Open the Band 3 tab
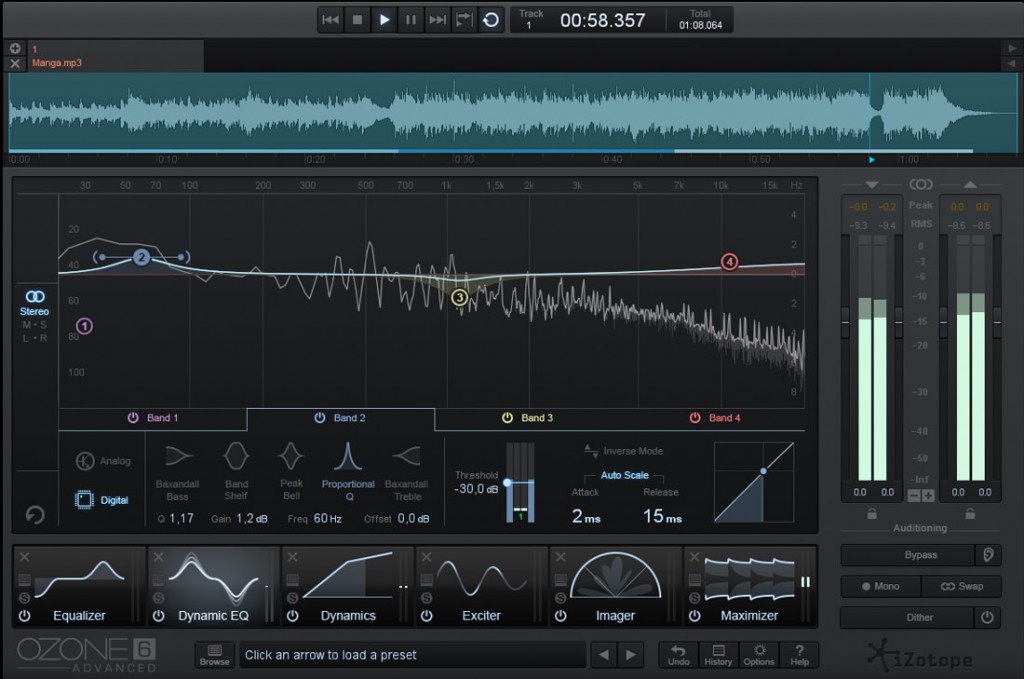This screenshot has height=679, width=1024. pos(528,418)
